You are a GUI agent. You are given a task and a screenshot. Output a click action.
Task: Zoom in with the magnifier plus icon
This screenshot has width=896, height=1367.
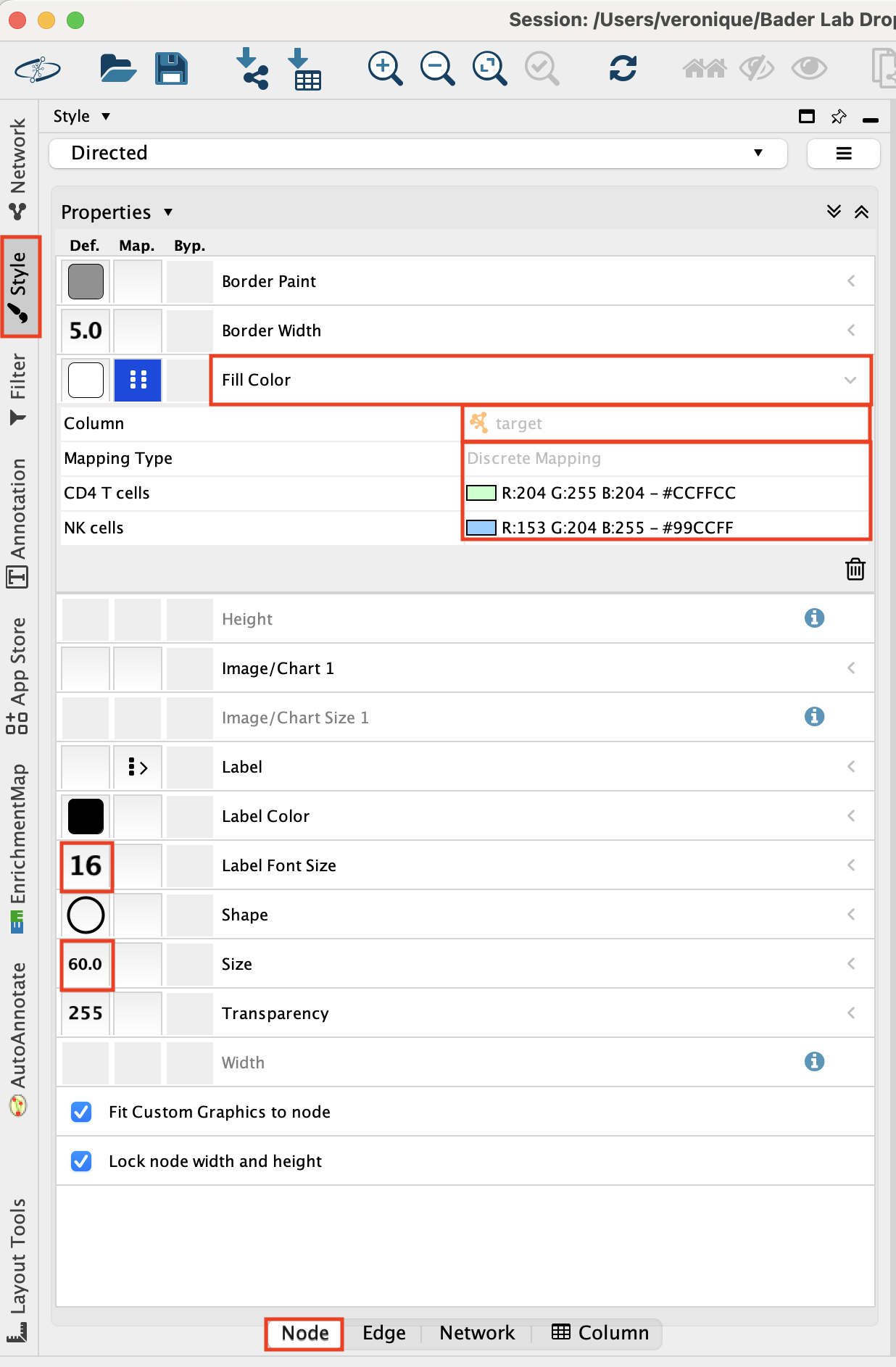pyautogui.click(x=385, y=69)
